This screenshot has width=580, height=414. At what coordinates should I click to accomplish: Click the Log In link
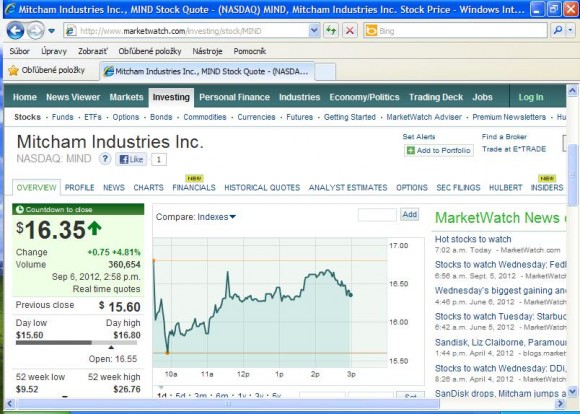[x=531, y=97]
